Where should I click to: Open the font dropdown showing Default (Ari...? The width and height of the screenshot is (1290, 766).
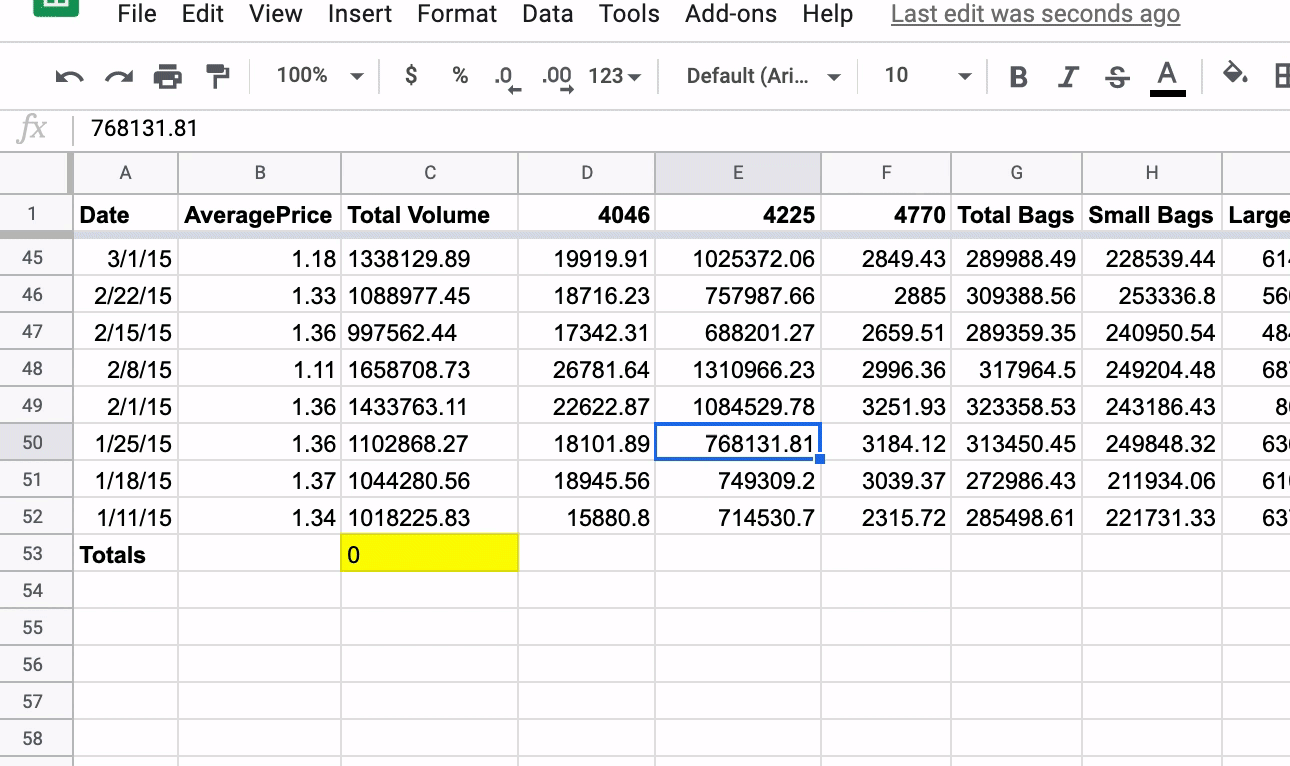click(x=758, y=75)
